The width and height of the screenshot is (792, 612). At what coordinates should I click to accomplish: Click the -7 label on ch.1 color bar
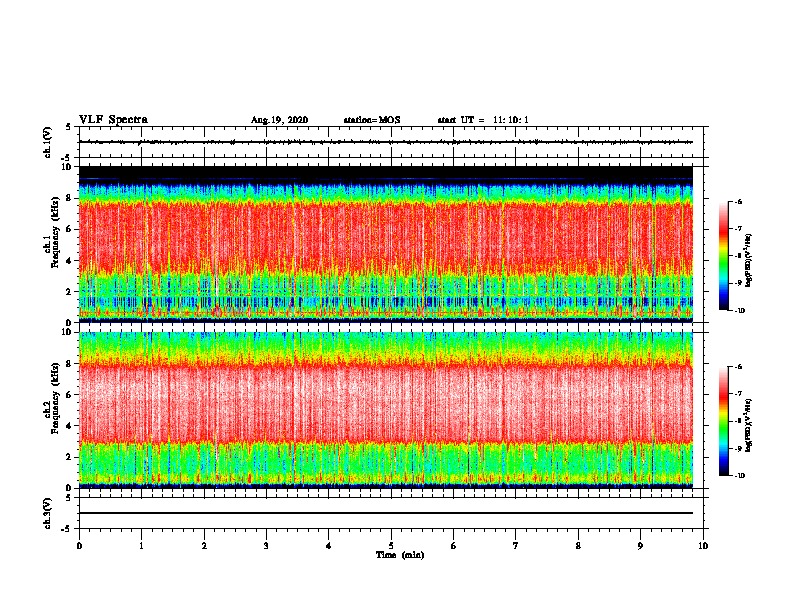click(x=738, y=229)
